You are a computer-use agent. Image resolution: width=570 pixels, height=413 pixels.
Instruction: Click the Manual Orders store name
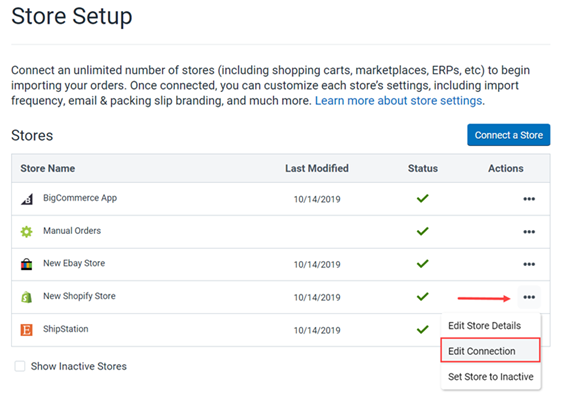coord(72,230)
